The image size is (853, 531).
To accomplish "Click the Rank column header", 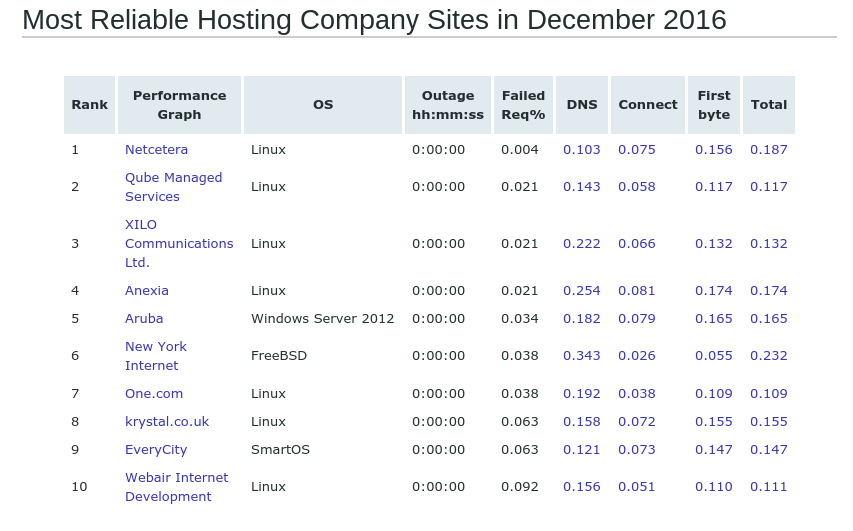I will tap(90, 105).
